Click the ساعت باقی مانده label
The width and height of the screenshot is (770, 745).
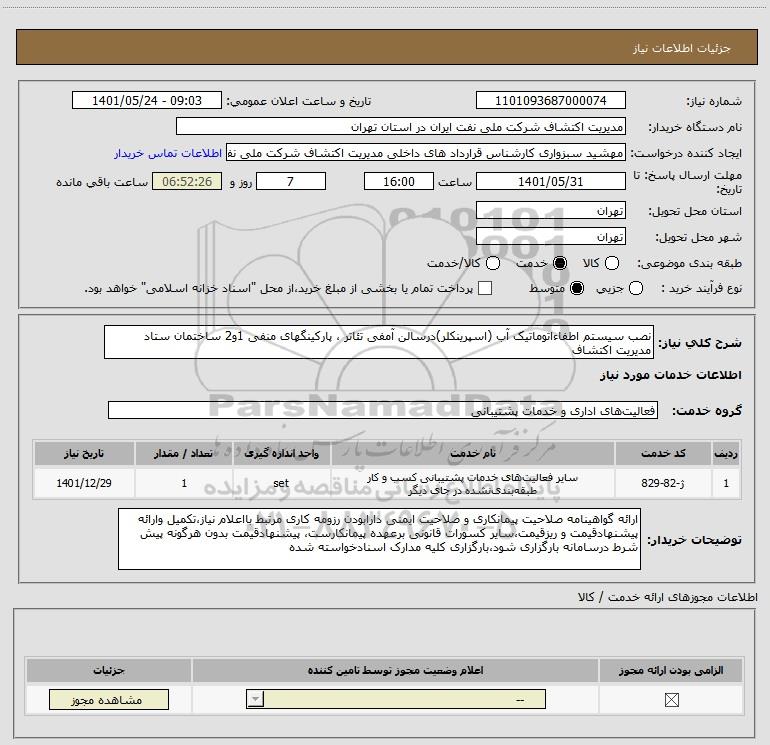pyautogui.click(x=102, y=182)
